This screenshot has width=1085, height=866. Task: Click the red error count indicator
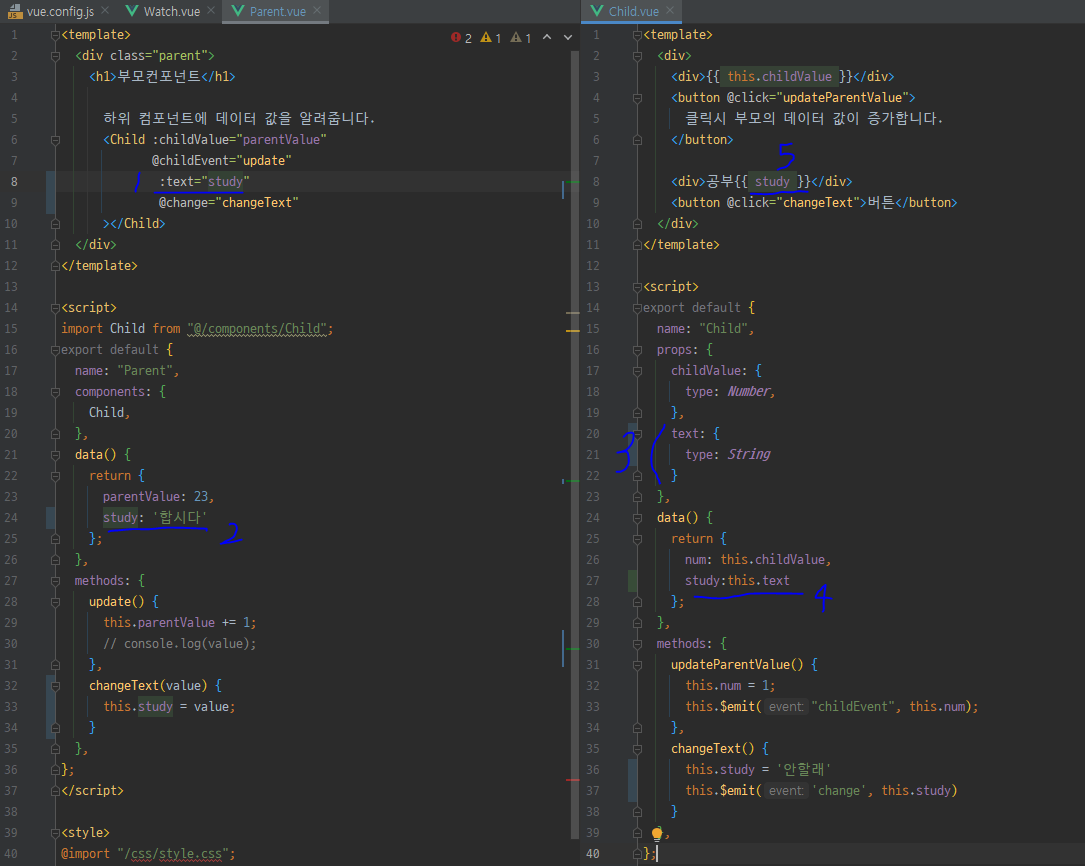pos(462,37)
